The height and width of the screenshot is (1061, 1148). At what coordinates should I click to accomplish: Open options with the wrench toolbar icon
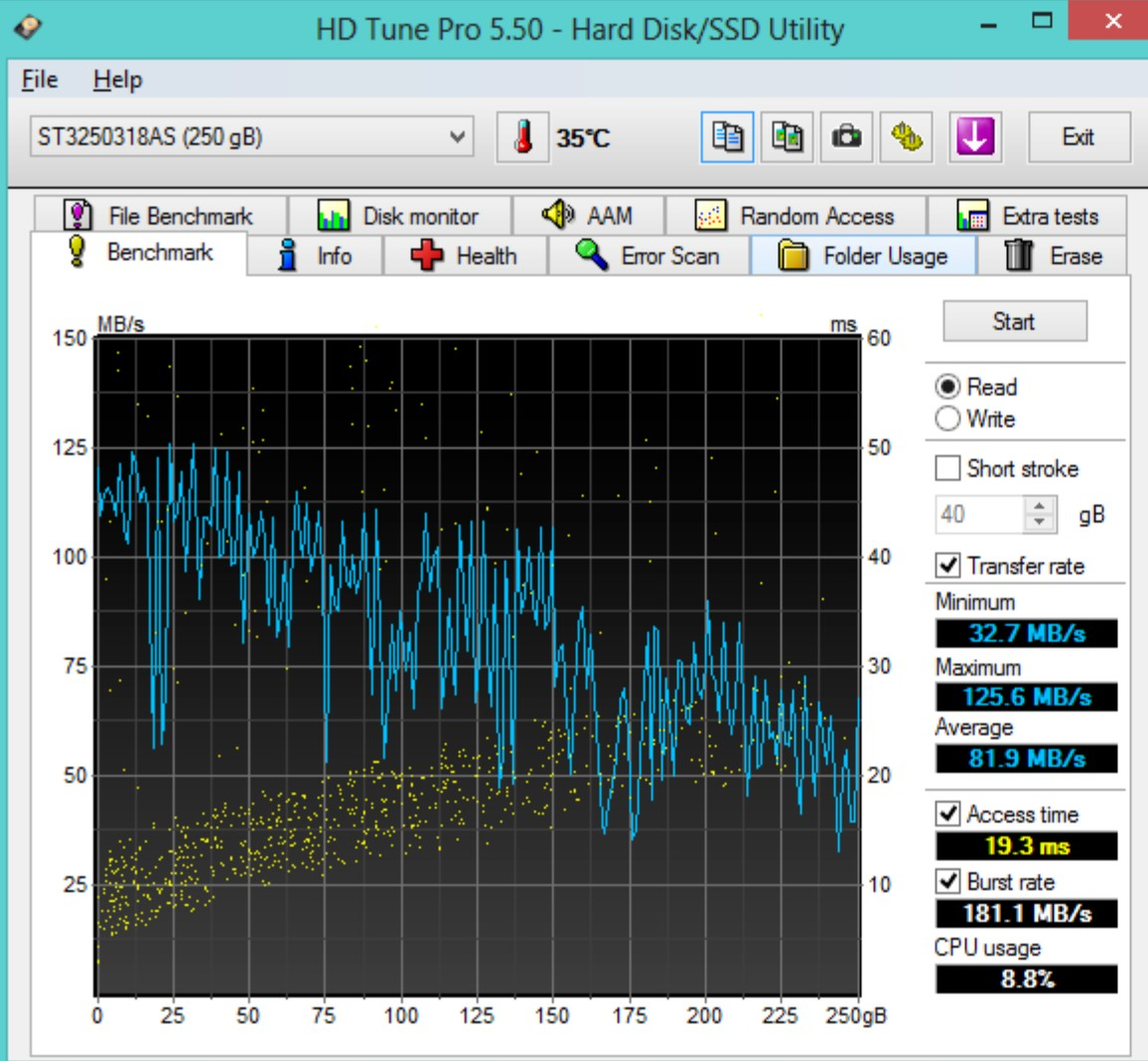click(907, 137)
